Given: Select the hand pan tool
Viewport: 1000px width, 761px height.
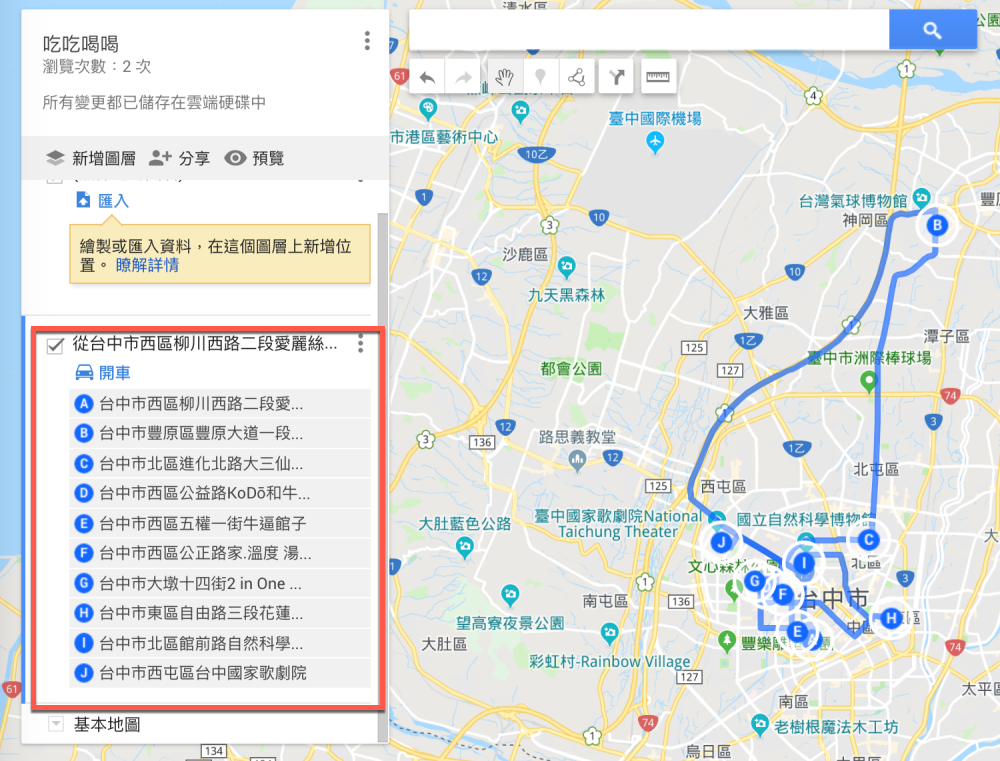Looking at the screenshot, I should tap(504, 77).
